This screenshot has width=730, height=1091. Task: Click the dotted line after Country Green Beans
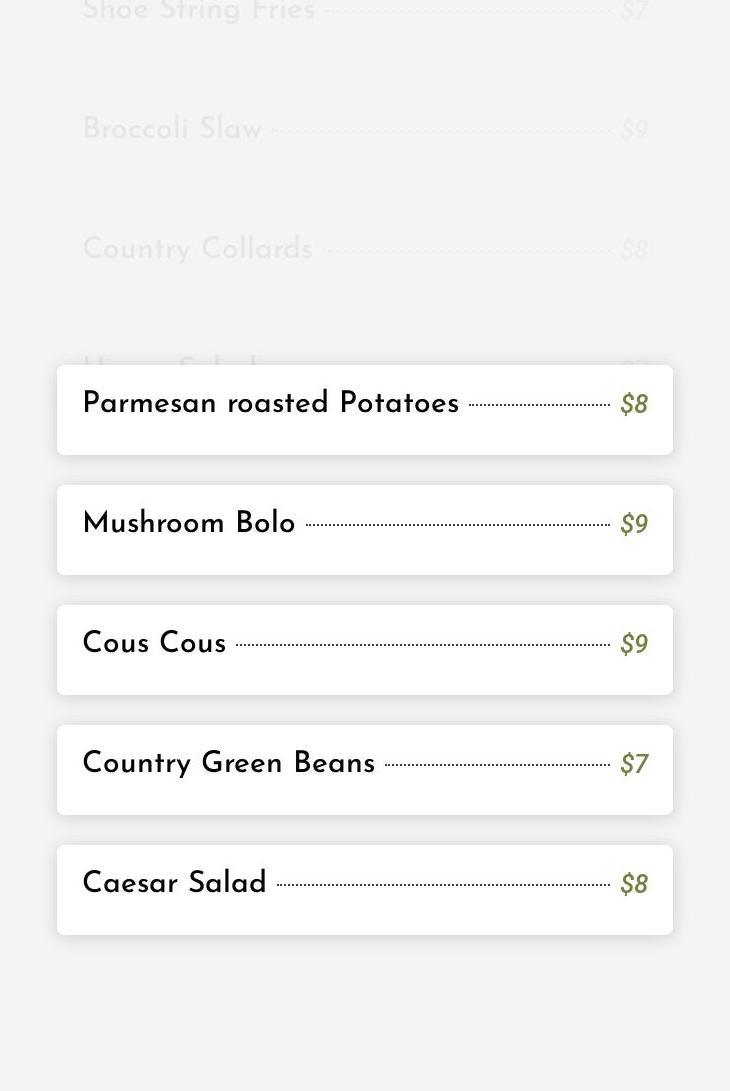(x=497, y=765)
